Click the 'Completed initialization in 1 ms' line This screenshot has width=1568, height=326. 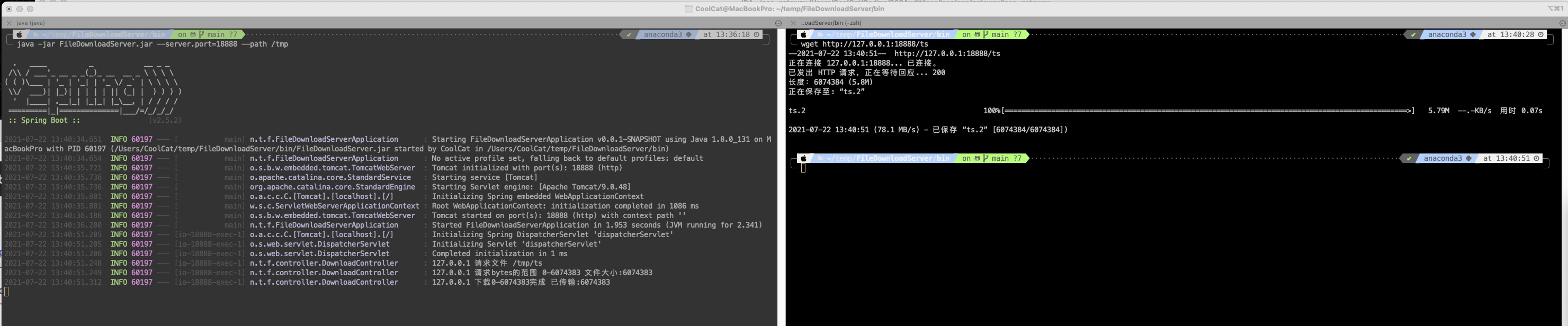click(x=499, y=253)
